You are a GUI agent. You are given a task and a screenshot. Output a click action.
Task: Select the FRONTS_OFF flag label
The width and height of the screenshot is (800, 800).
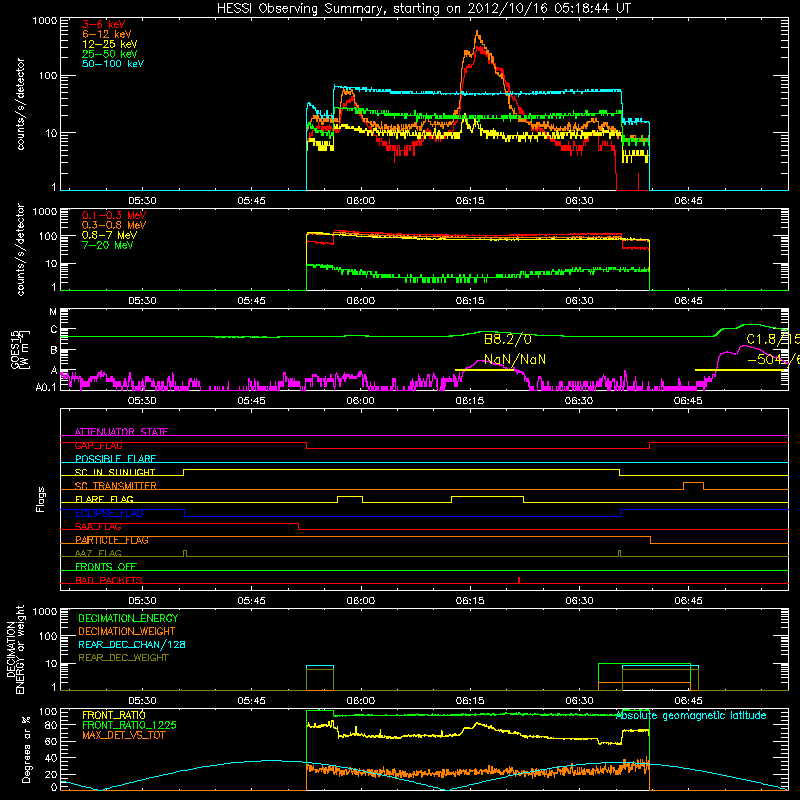pos(106,567)
